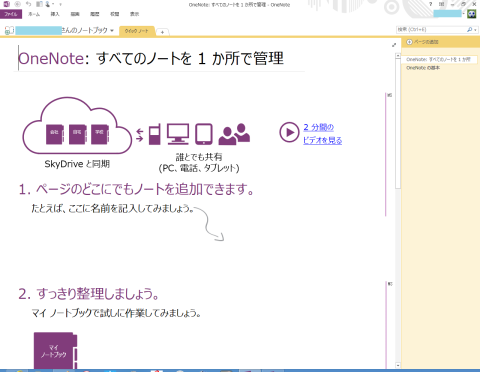The height and width of the screenshot is (372, 480).
Task: Click the '誰とでも共有' caption
Action: pyautogui.click(x=199, y=157)
